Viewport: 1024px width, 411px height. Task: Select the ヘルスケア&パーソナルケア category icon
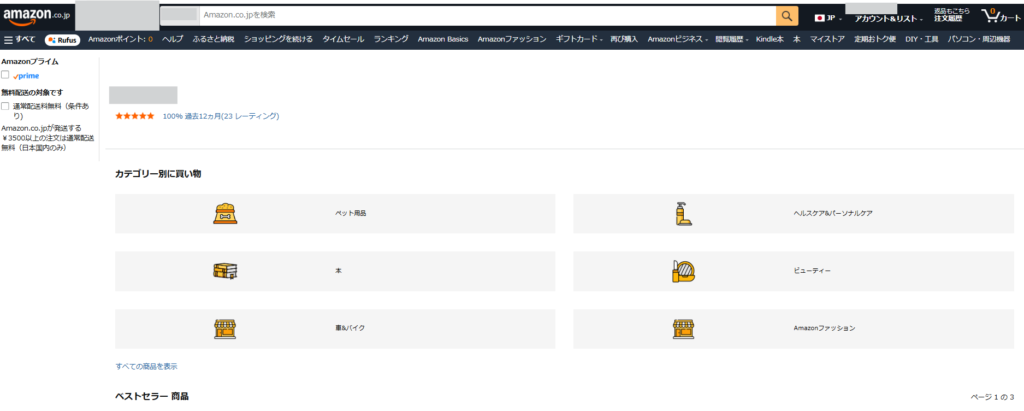[683, 213]
